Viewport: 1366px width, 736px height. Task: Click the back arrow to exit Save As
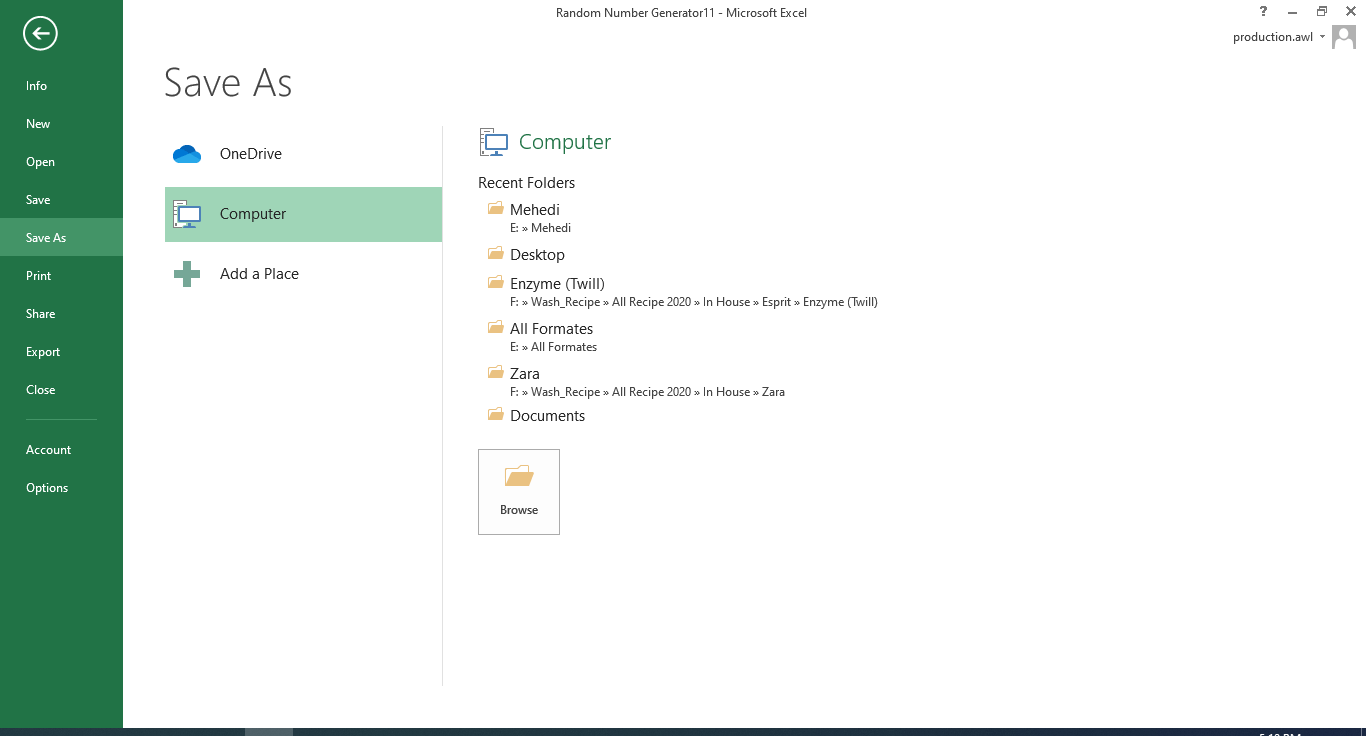pos(40,33)
